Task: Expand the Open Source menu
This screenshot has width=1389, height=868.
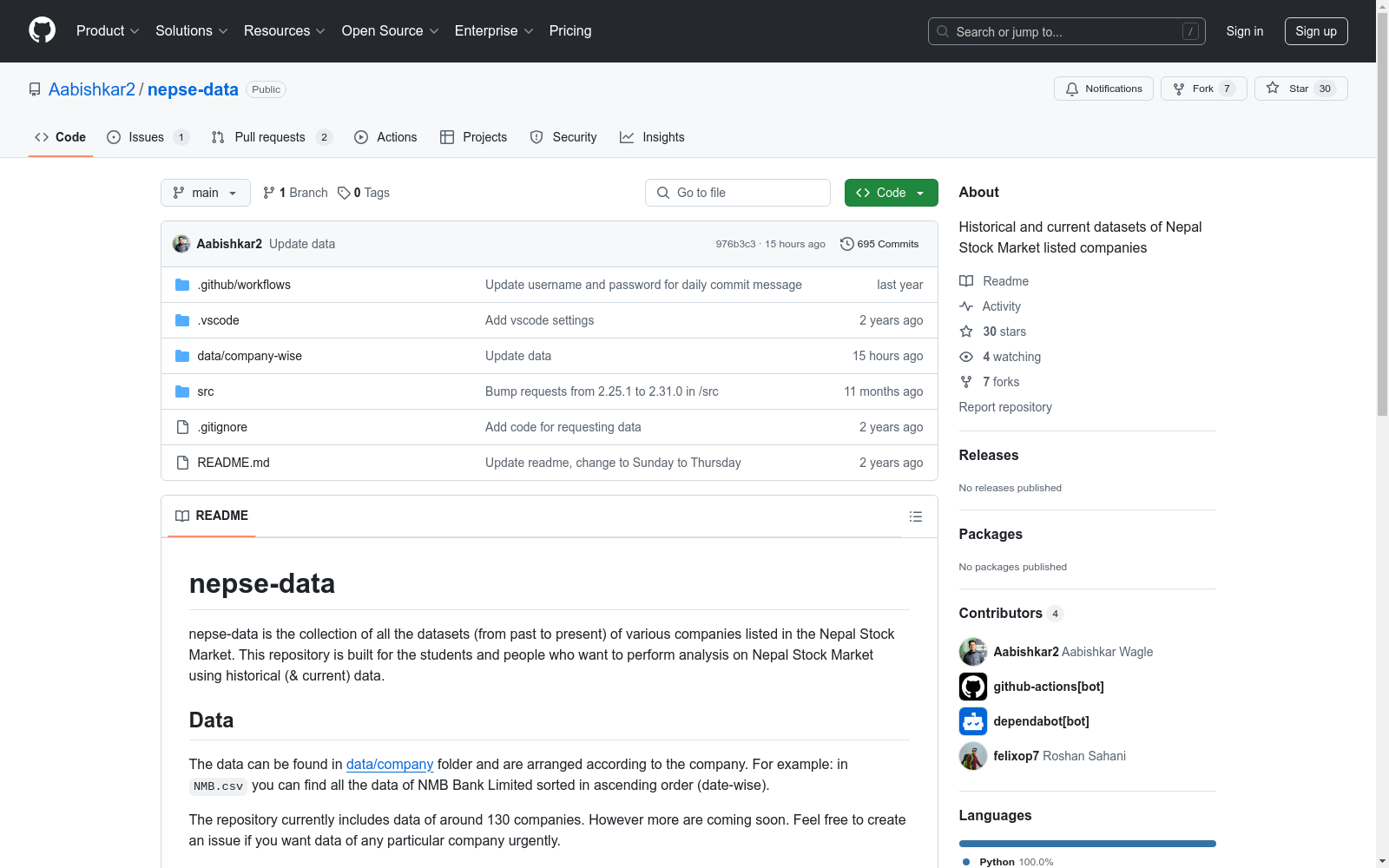Action: (391, 30)
